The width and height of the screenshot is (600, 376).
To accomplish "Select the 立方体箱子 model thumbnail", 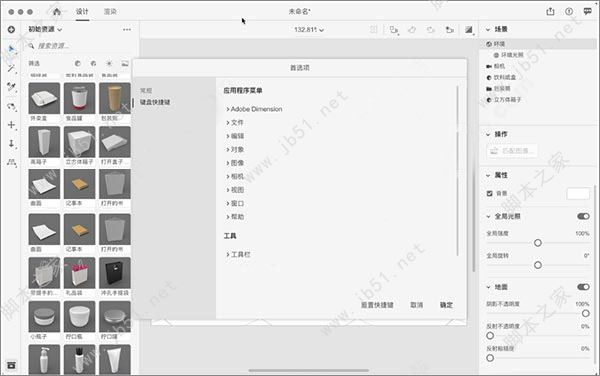I will tap(80, 142).
